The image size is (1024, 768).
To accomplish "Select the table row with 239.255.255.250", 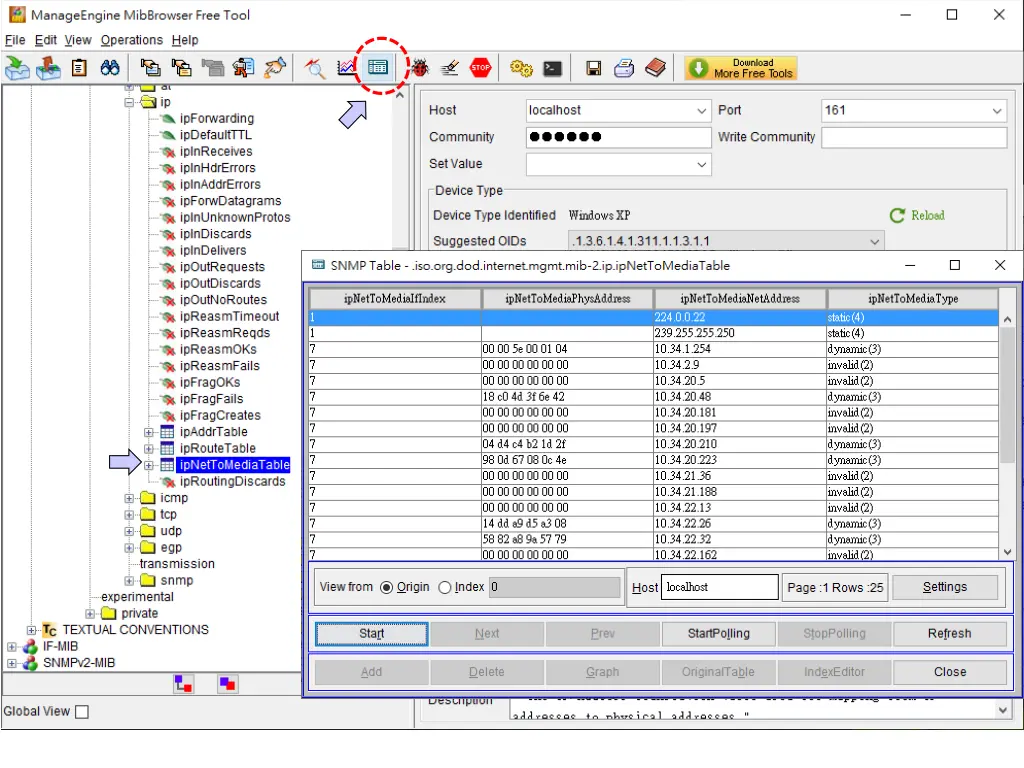I will click(x=653, y=333).
